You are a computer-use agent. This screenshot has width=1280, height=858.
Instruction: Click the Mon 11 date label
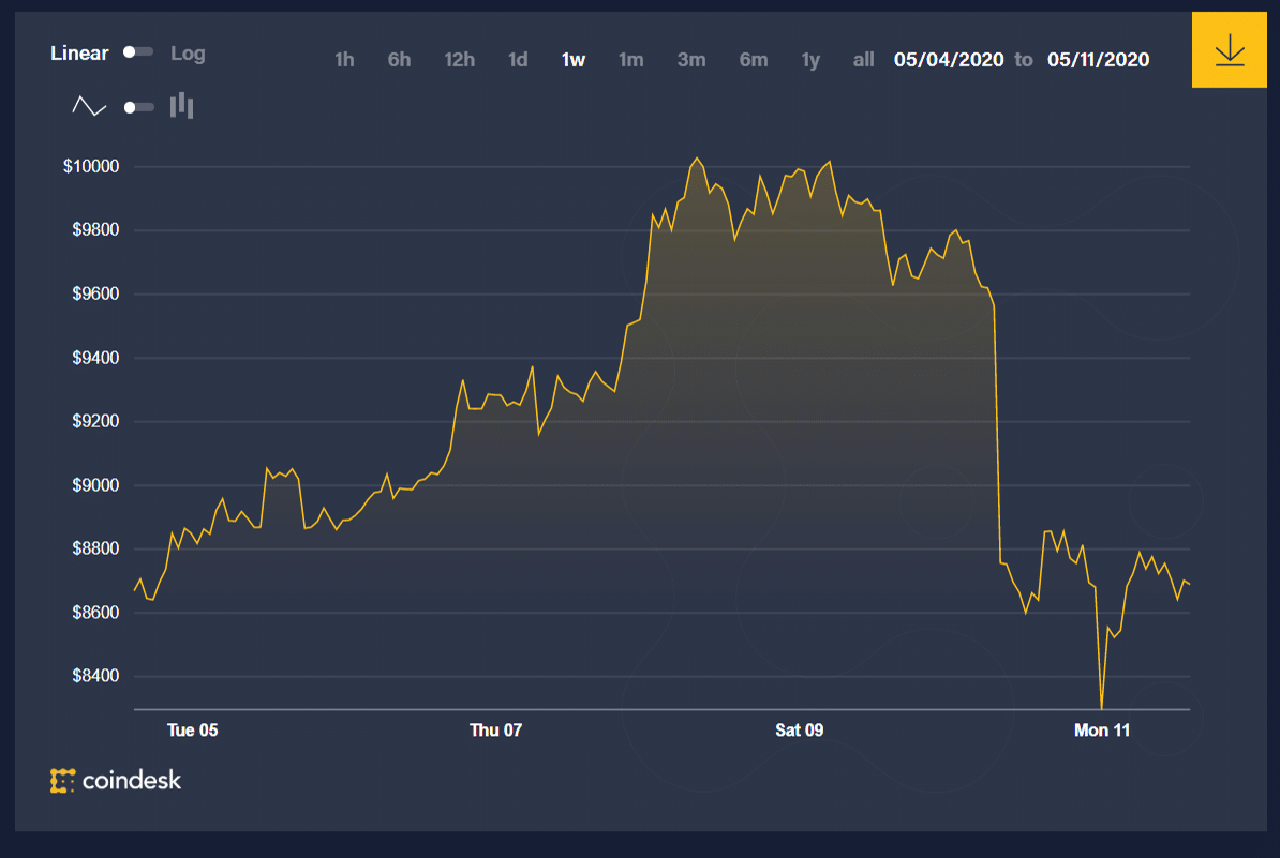tap(1102, 730)
